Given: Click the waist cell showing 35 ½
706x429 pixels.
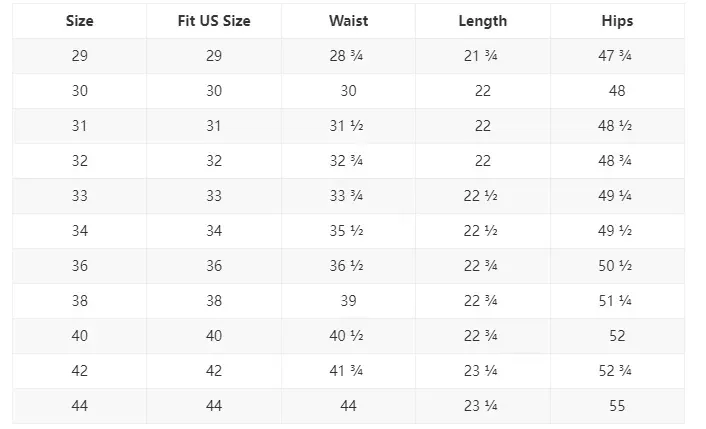Looking at the screenshot, I should (348, 231).
